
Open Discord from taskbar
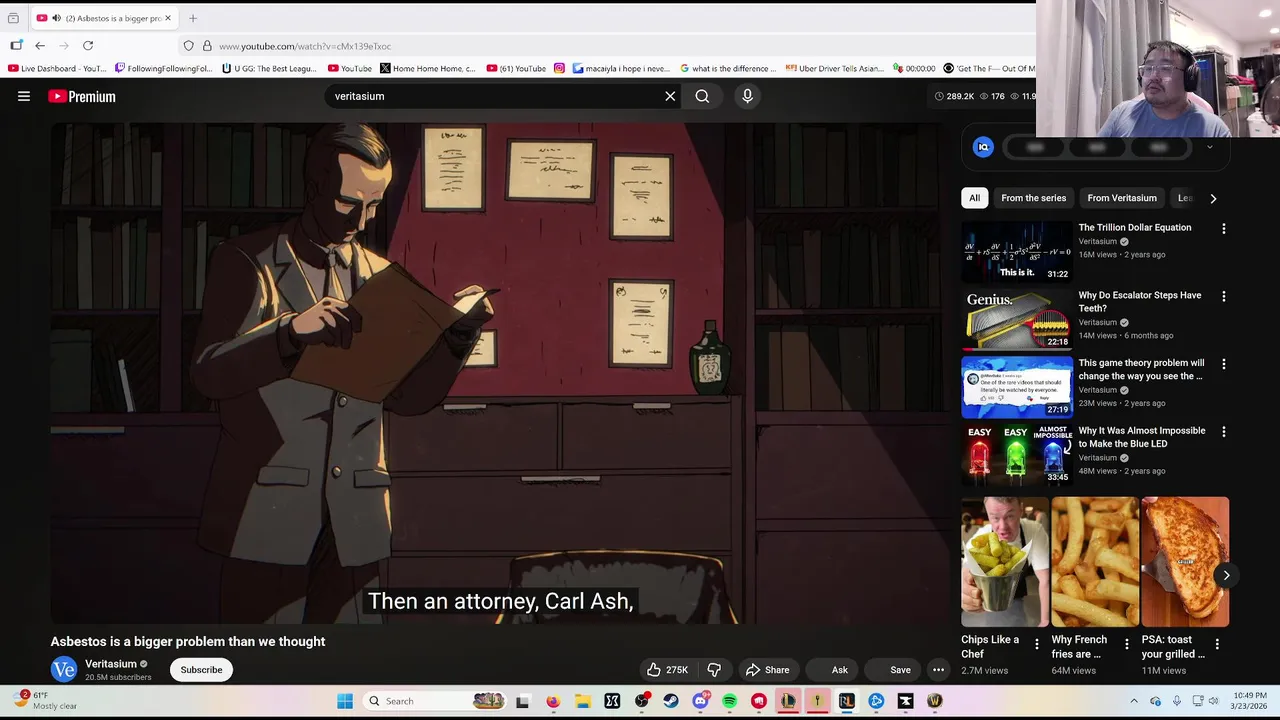pos(700,701)
